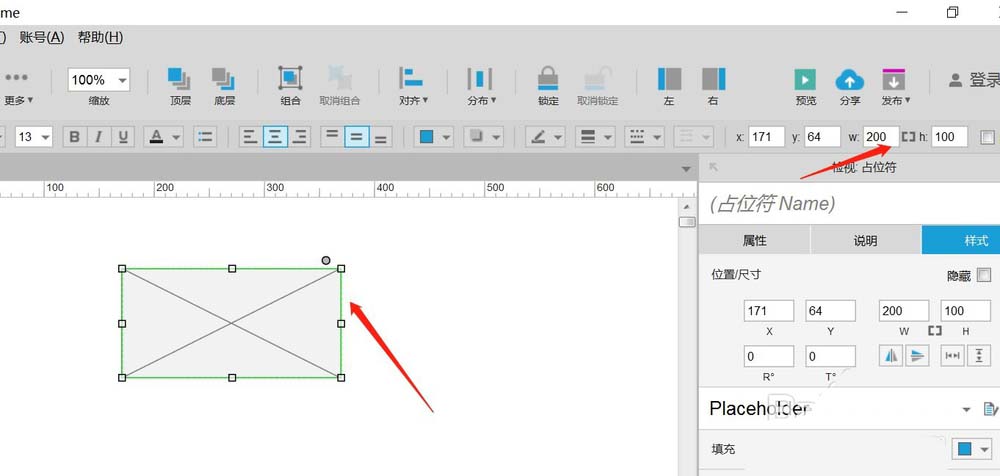Toggle Underline text formatting
Viewport: 1000px width, 476px height.
(x=123, y=137)
